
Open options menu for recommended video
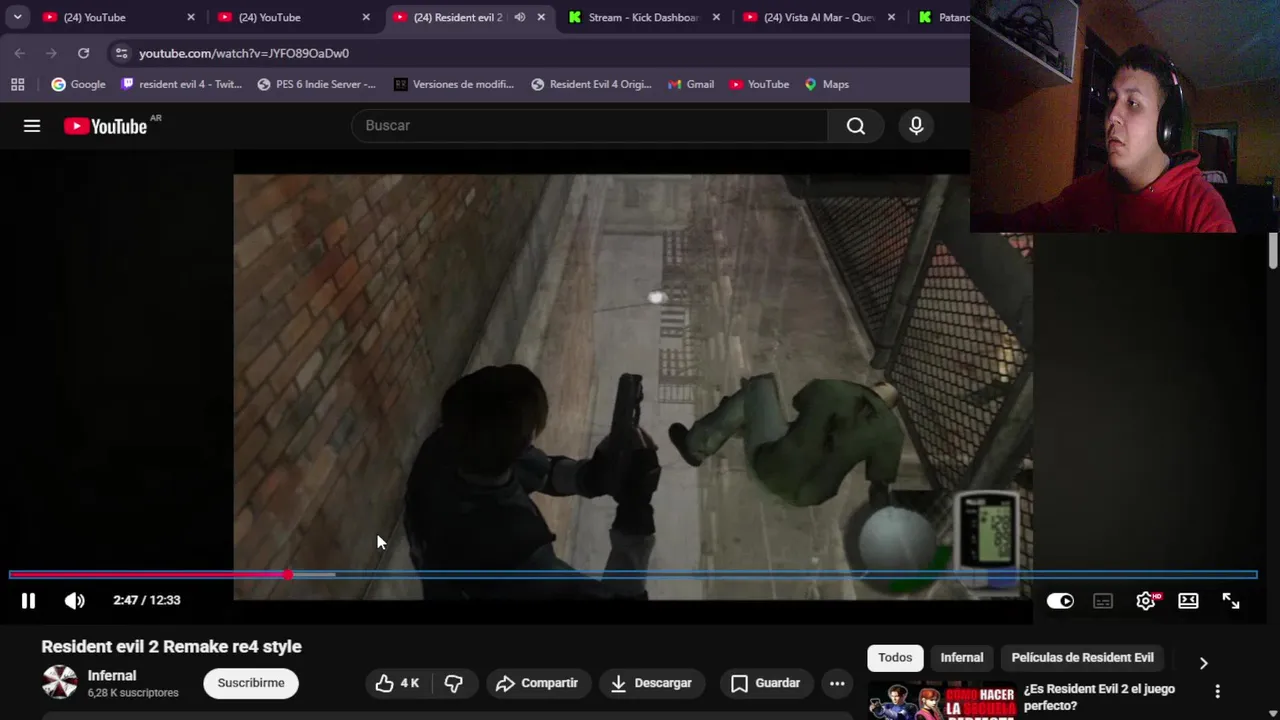coord(1217,691)
